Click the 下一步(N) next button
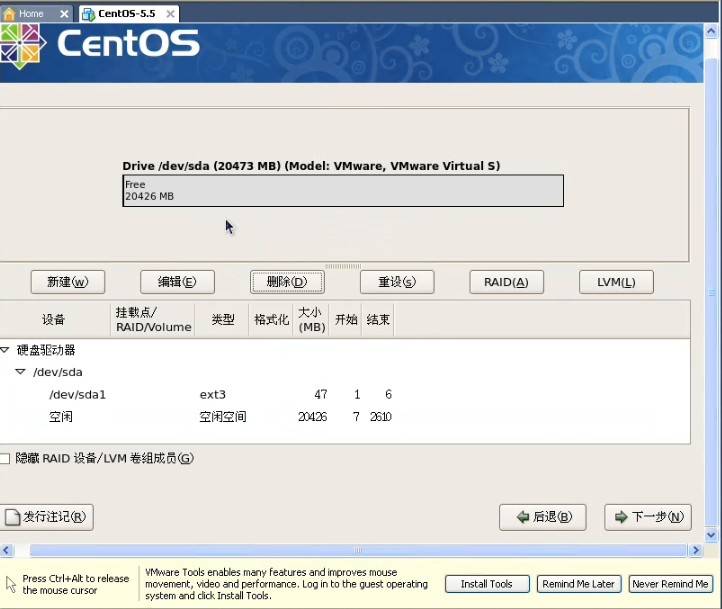Viewport: 722px width, 609px height. (648, 517)
